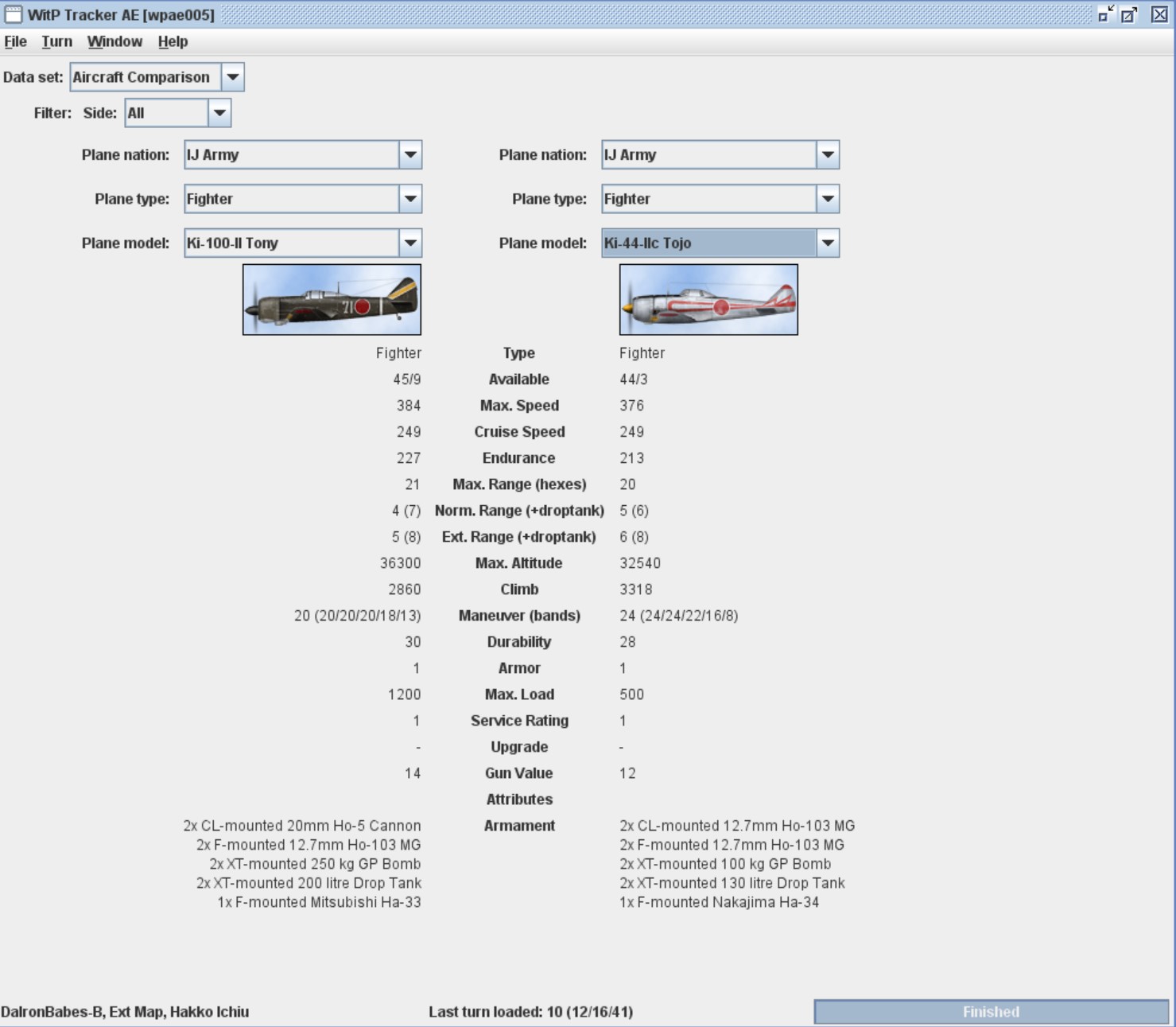Click the Mitsubishi Ha-33 engine line

point(319,902)
